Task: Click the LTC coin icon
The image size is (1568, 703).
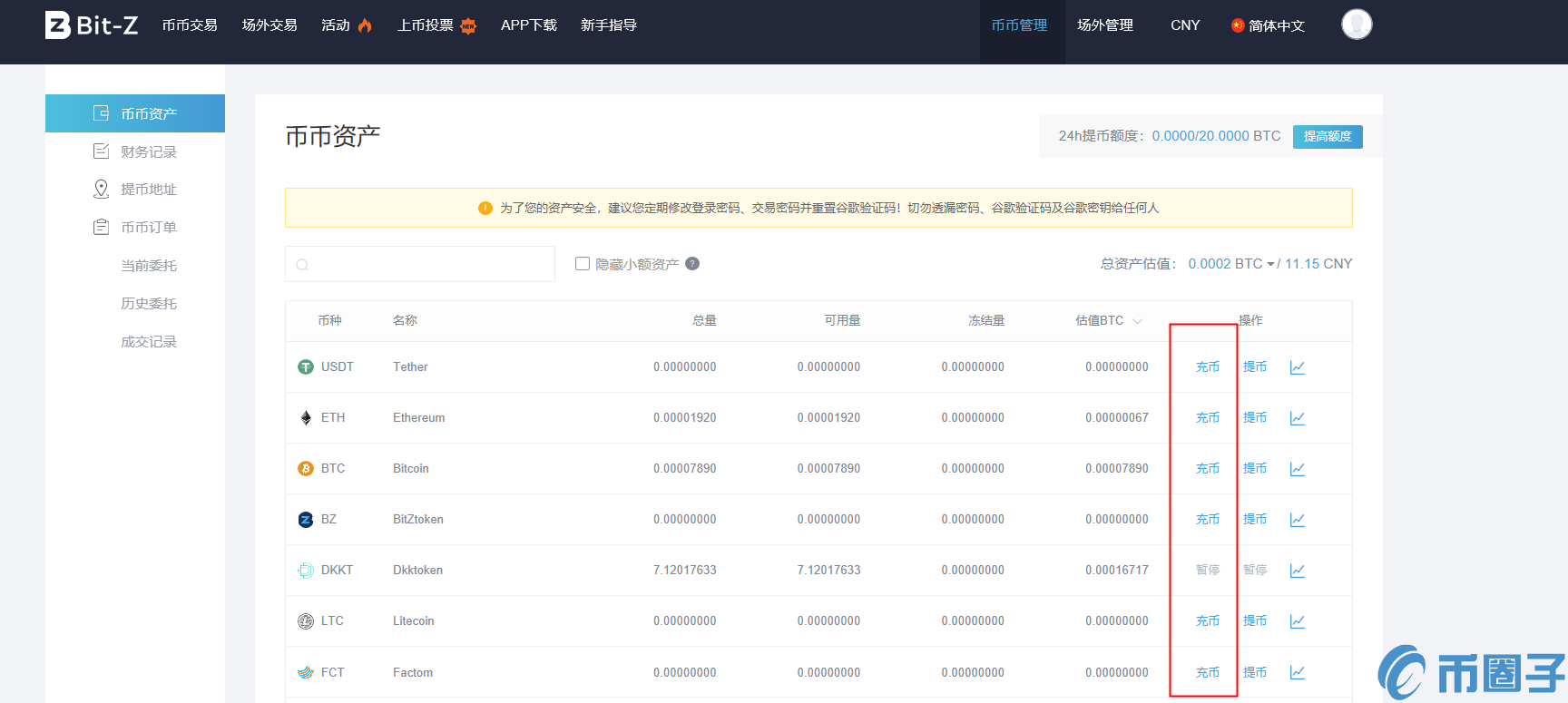Action: point(306,621)
